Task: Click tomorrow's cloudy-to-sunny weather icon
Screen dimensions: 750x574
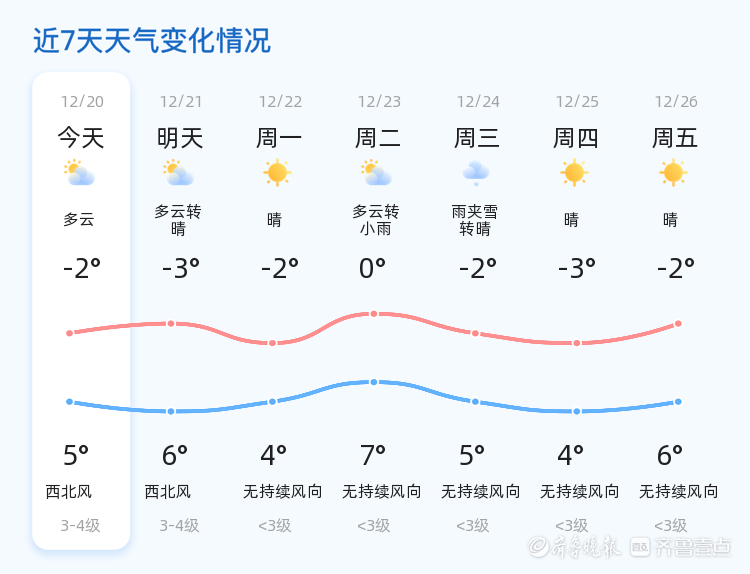Action: tap(178, 174)
